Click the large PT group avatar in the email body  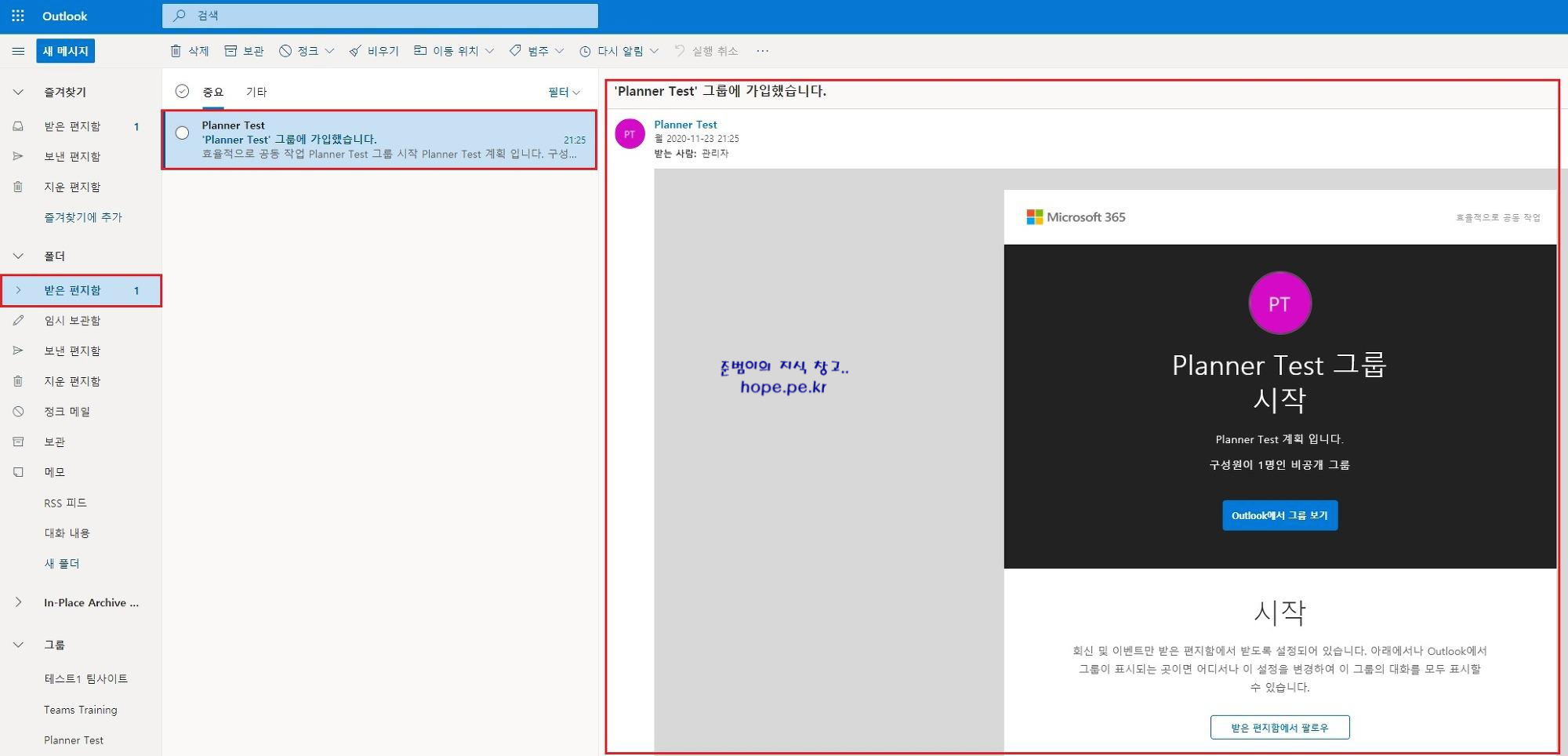click(x=1279, y=303)
